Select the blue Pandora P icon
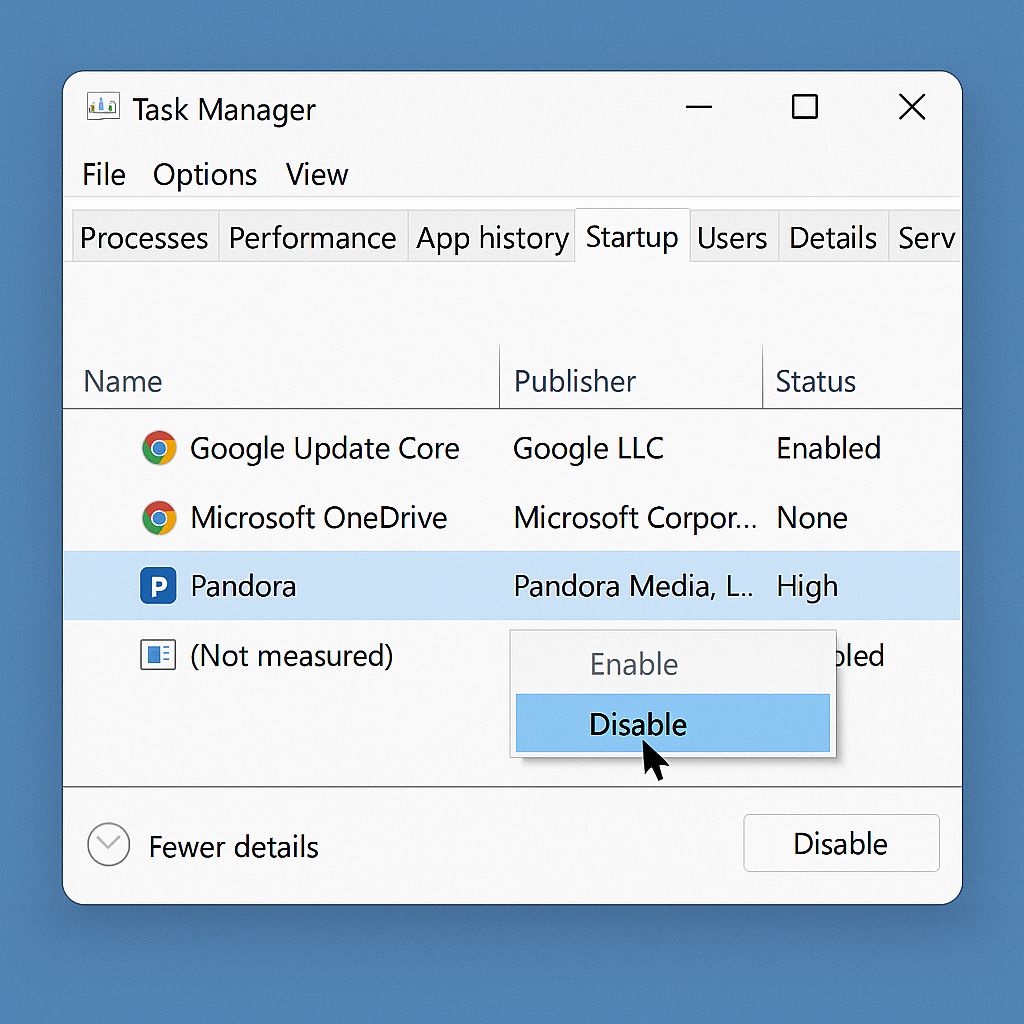Screen dimensions: 1024x1024 (x=158, y=585)
